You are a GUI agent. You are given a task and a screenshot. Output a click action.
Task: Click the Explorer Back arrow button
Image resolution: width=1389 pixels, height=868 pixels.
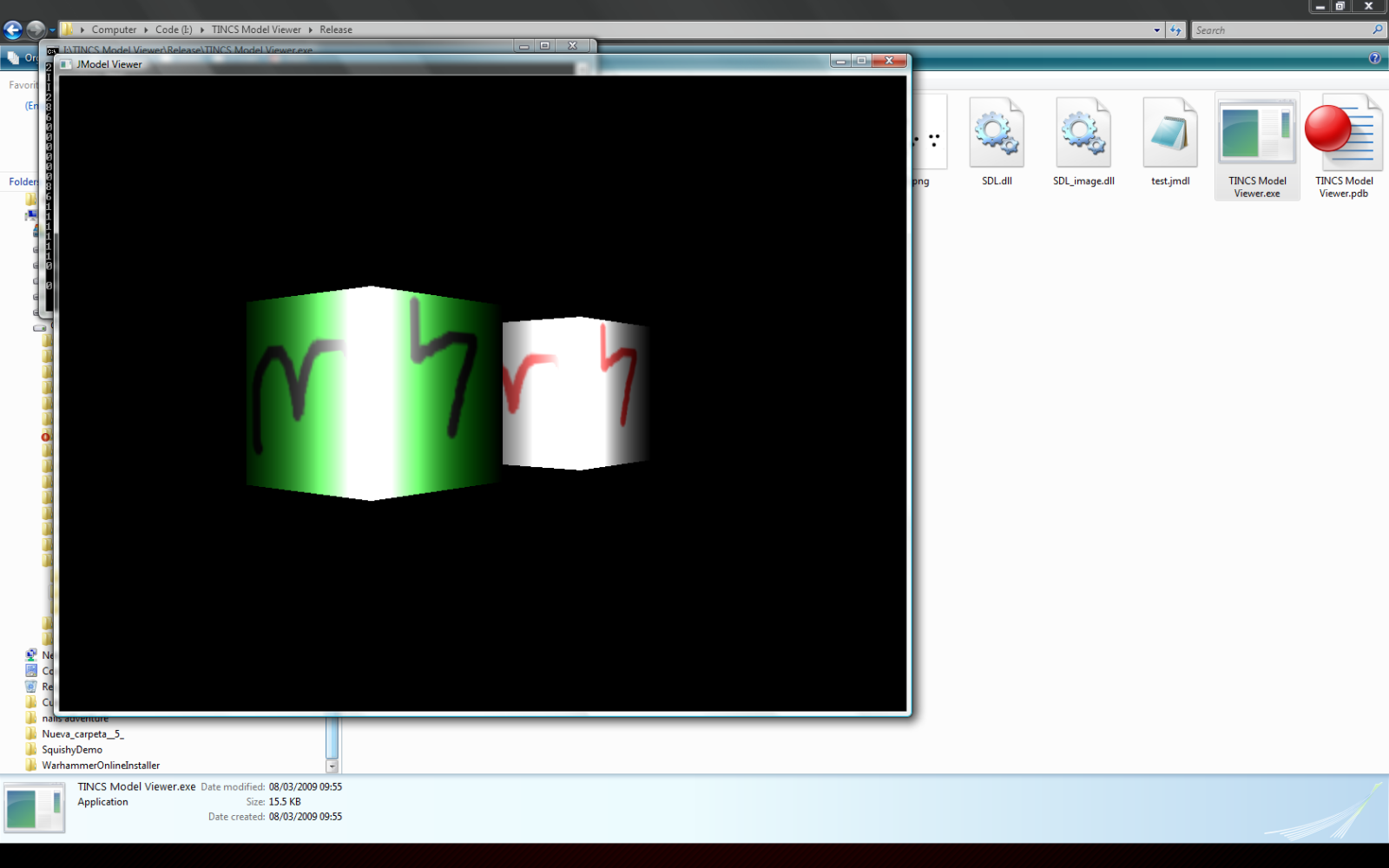pyautogui.click(x=13, y=30)
